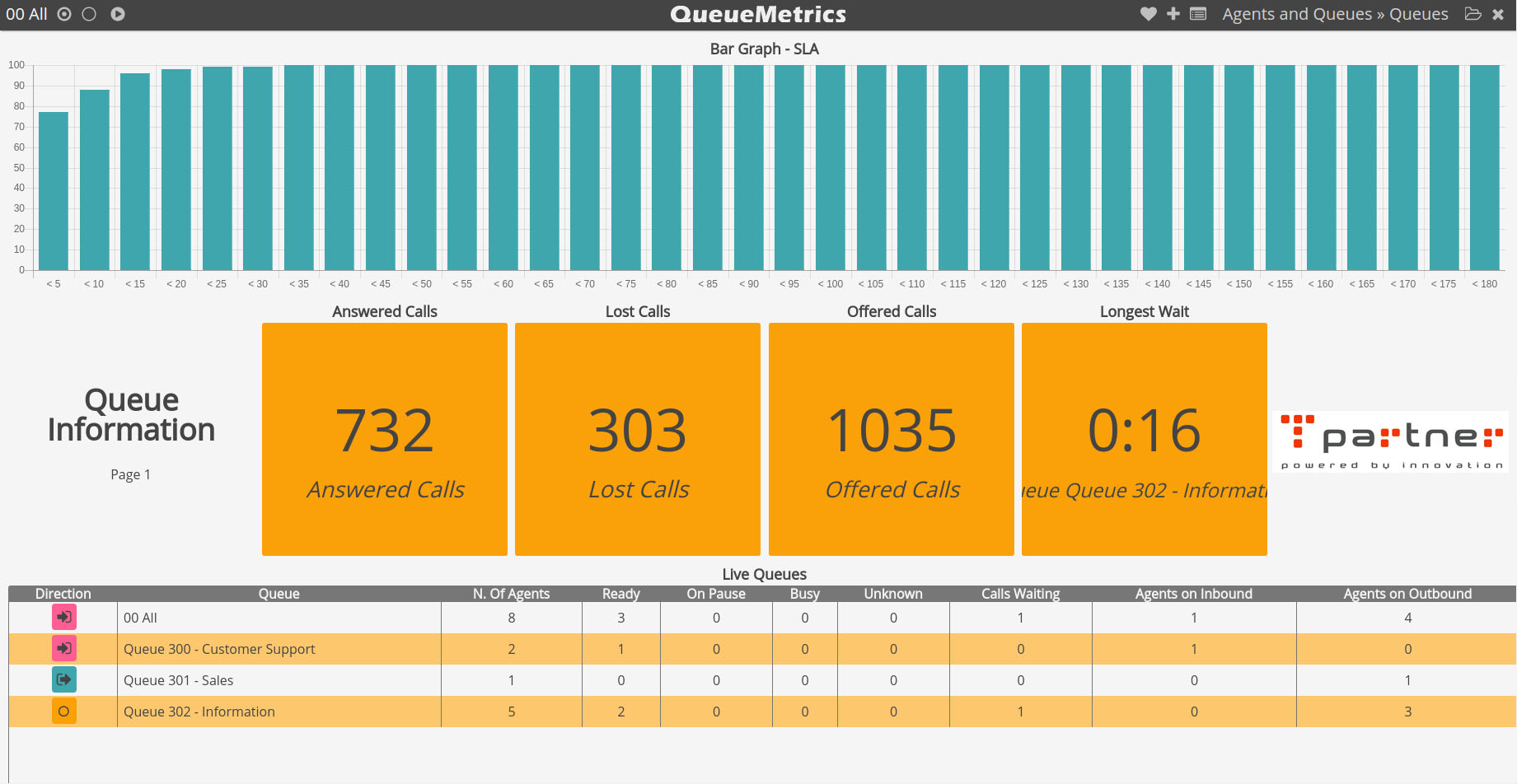Click the inbound icon for 00 All
Screen dimensions: 1517x784
64,617
